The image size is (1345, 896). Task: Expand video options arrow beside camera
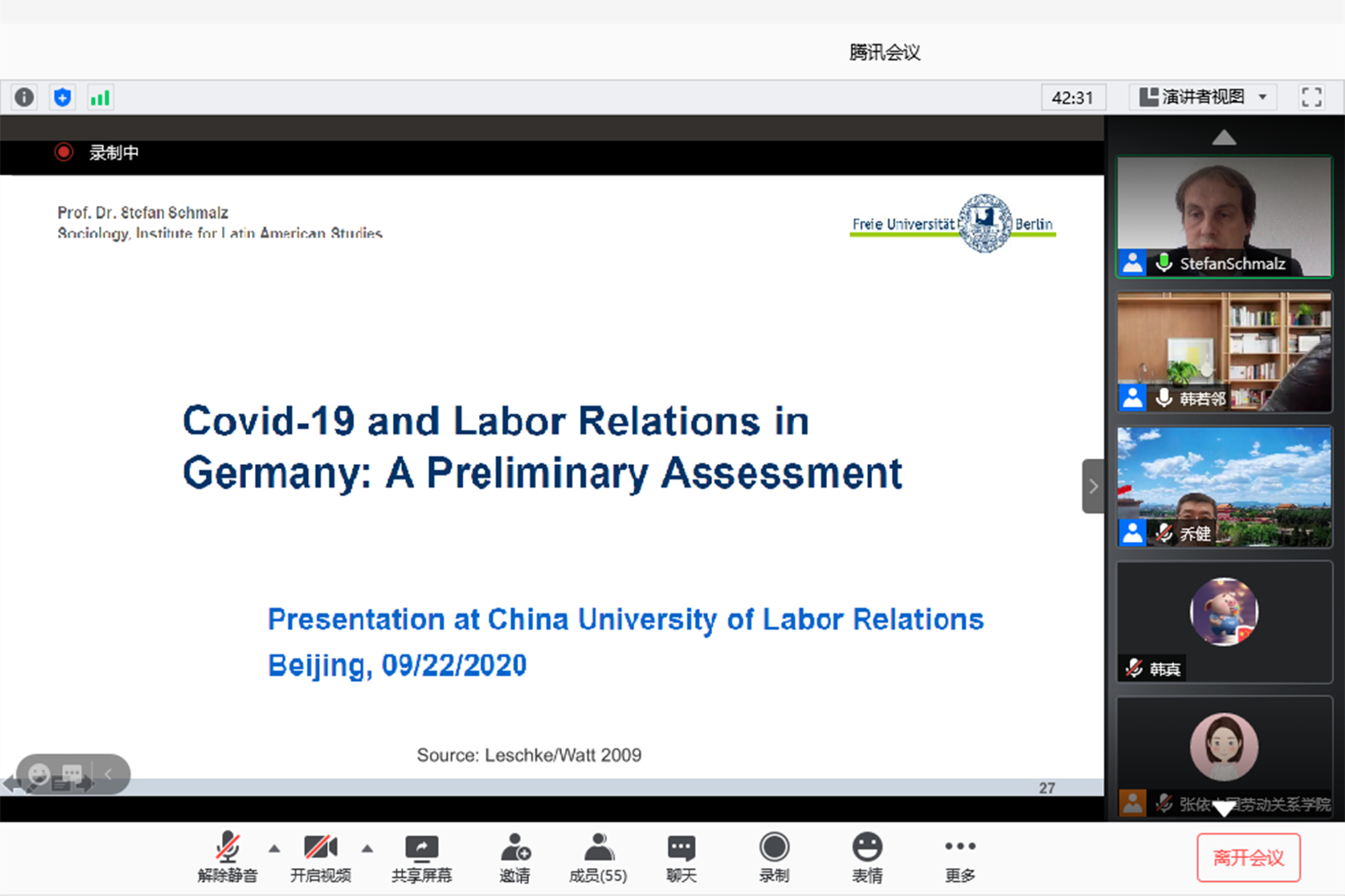(x=367, y=848)
